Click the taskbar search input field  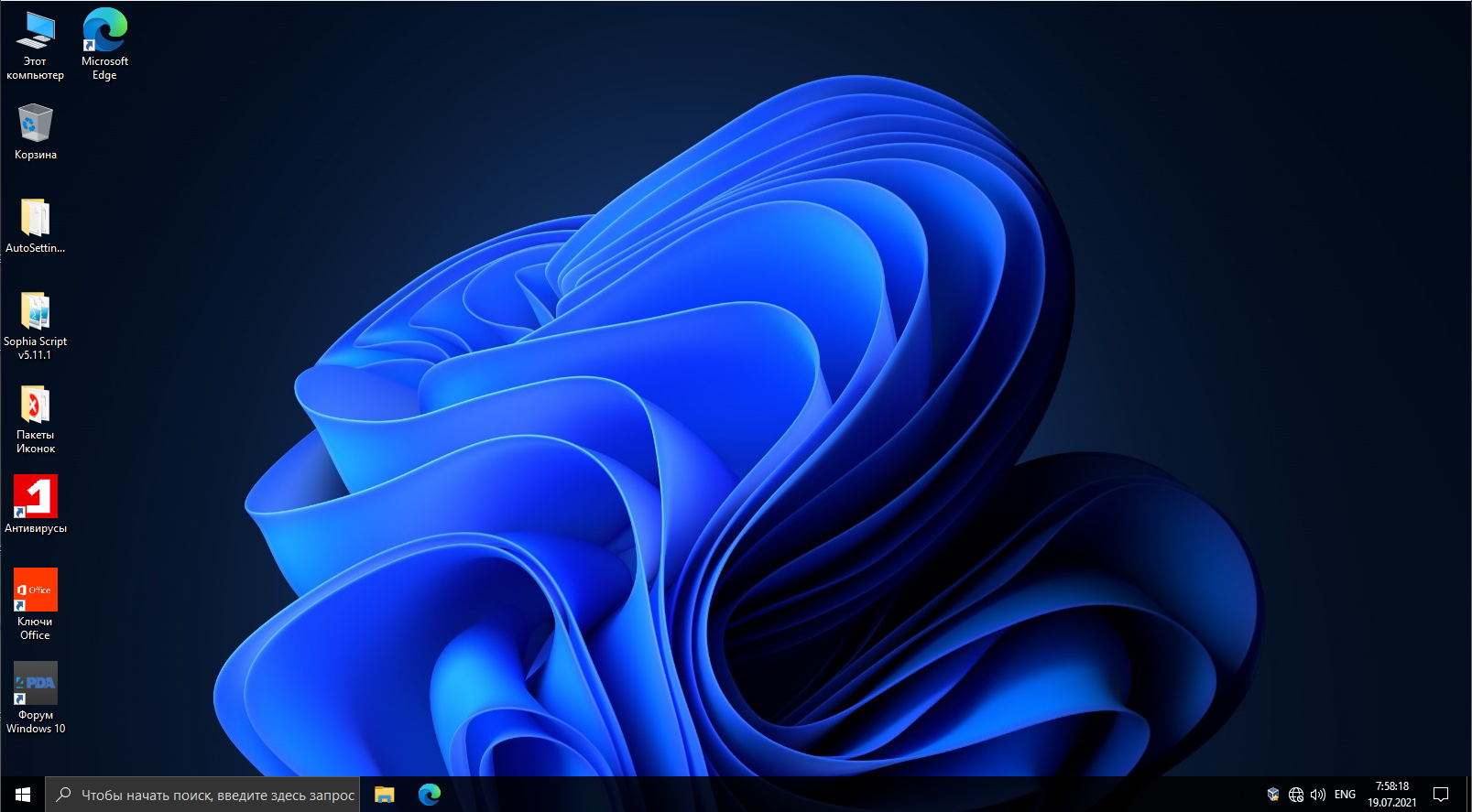[217, 795]
